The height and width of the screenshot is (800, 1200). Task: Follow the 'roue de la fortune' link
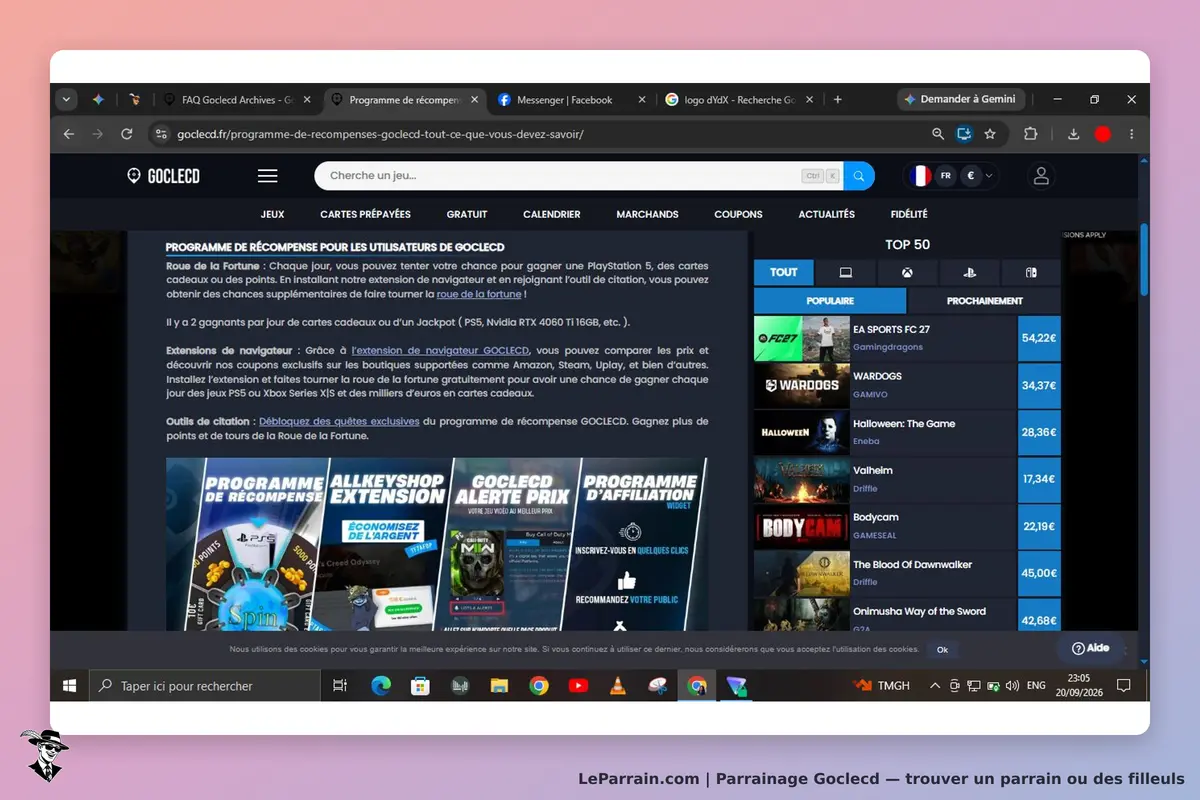[x=479, y=295]
